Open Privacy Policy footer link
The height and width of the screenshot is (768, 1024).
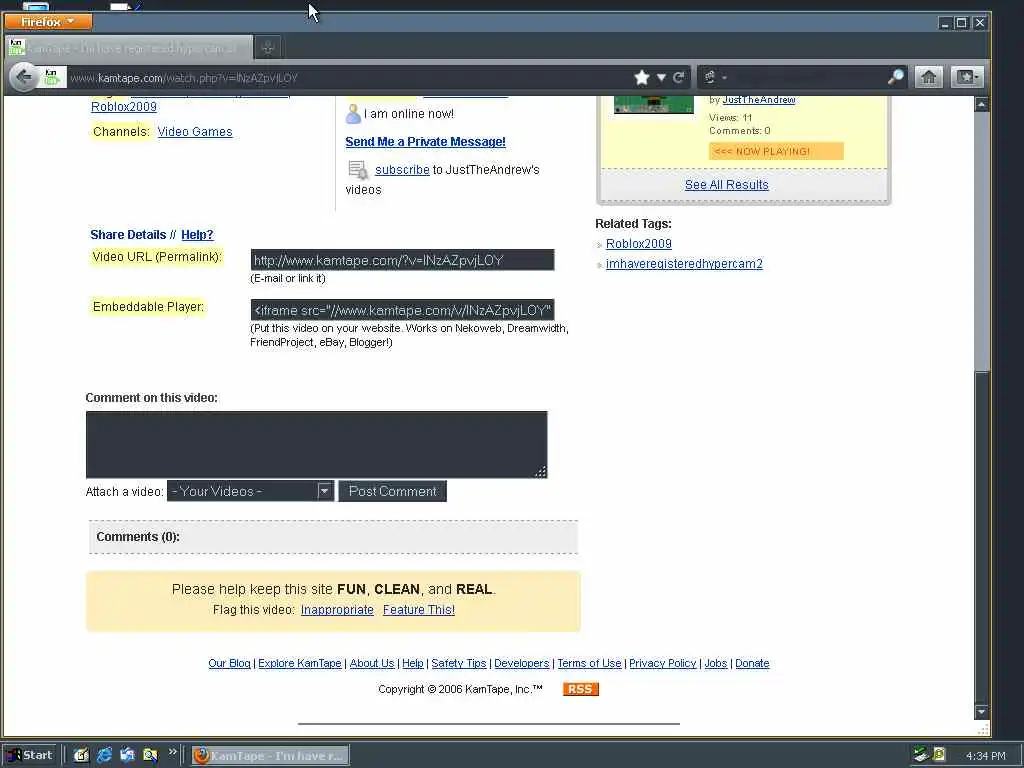point(662,664)
